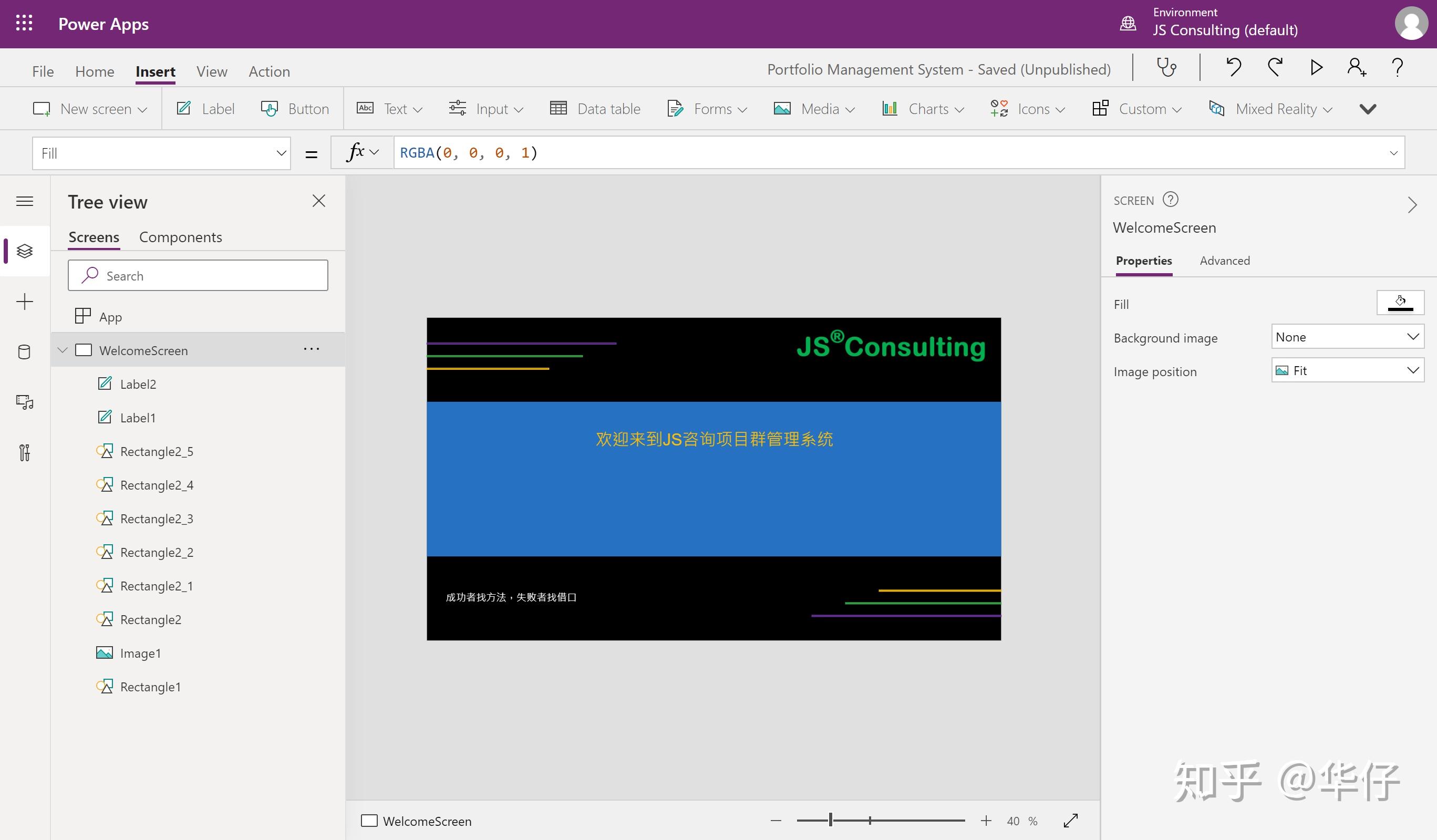The width and height of the screenshot is (1437, 840).
Task: Click the JS Consulting logo on canvas
Action: click(891, 345)
